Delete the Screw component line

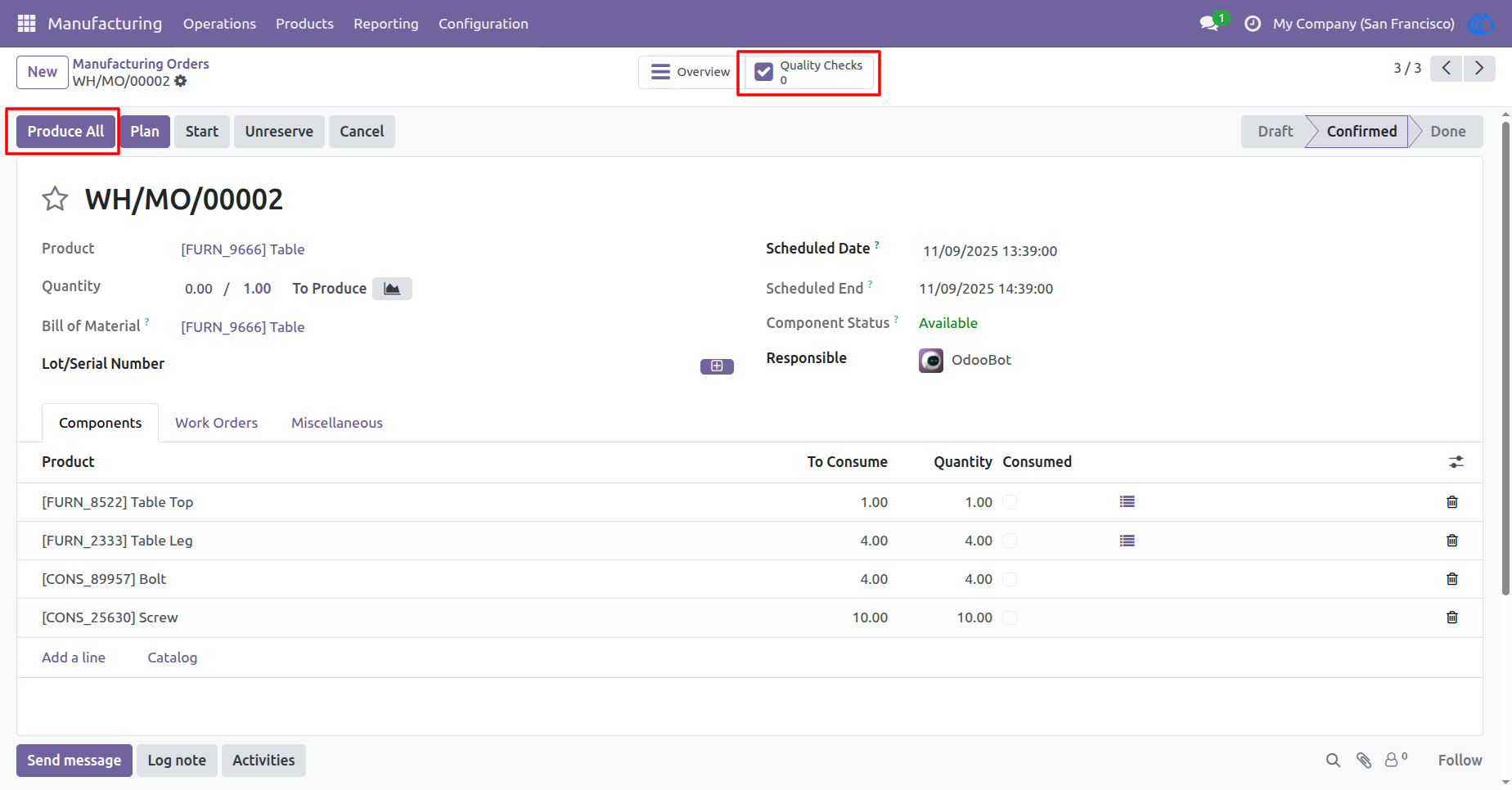pyautogui.click(x=1452, y=617)
